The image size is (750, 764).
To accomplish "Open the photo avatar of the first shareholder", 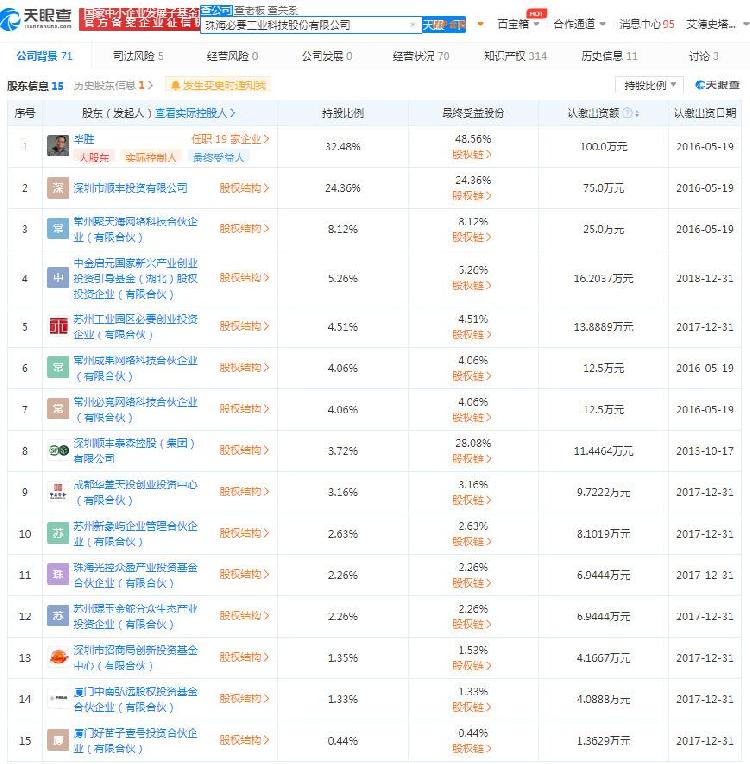I will point(58,146).
